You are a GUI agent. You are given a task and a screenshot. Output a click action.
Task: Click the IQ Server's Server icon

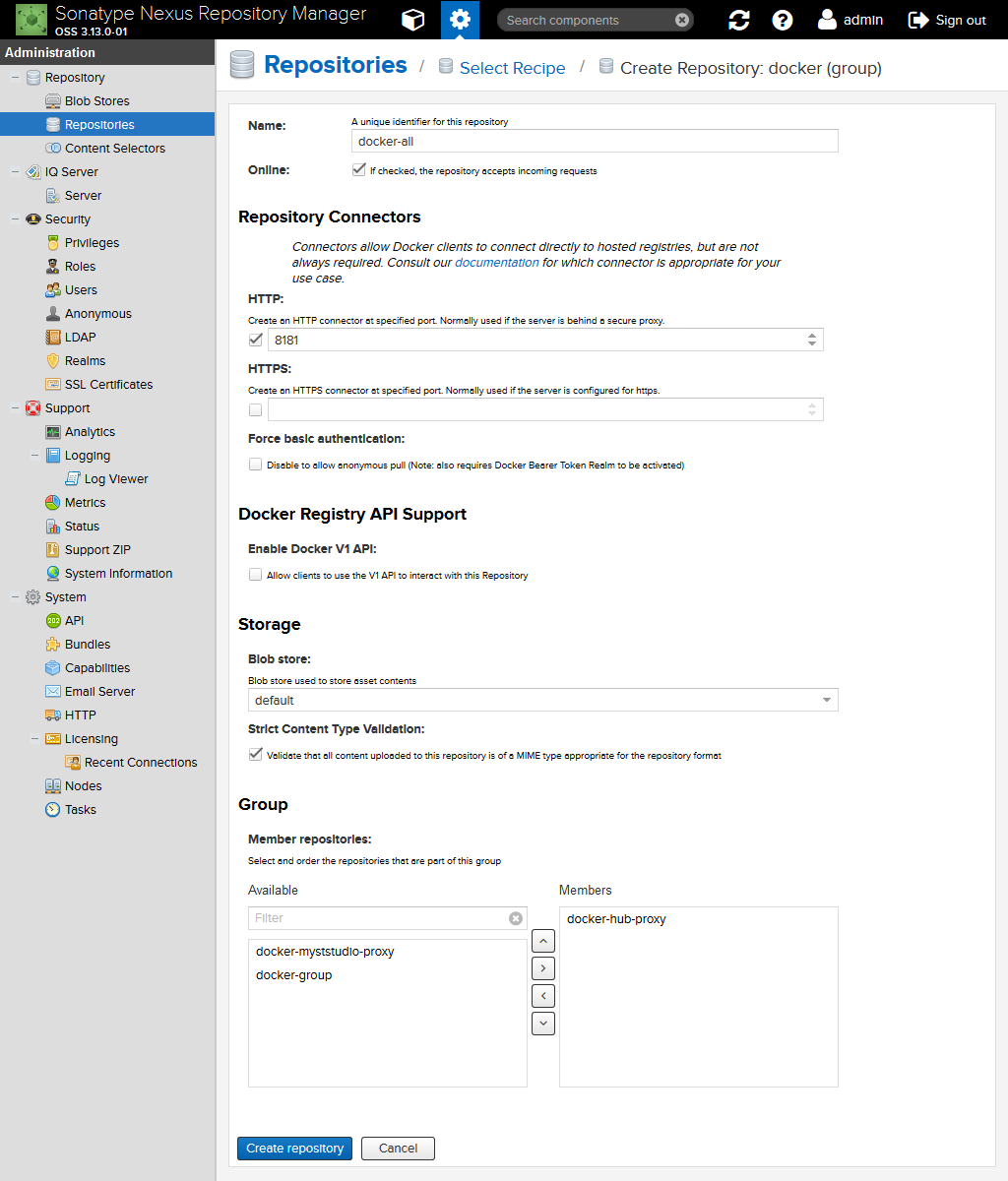pos(53,196)
